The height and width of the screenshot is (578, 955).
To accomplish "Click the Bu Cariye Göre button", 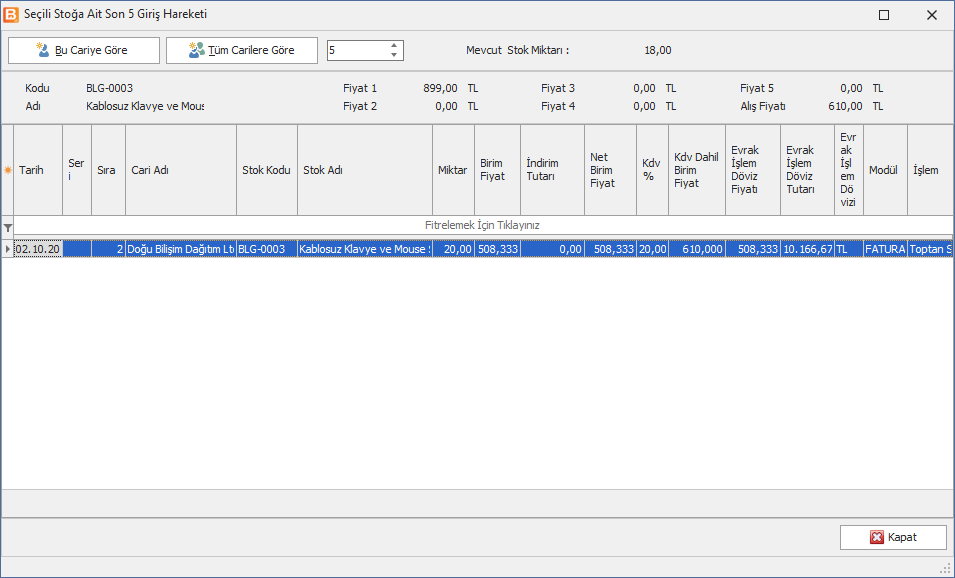I will click(x=83, y=51).
